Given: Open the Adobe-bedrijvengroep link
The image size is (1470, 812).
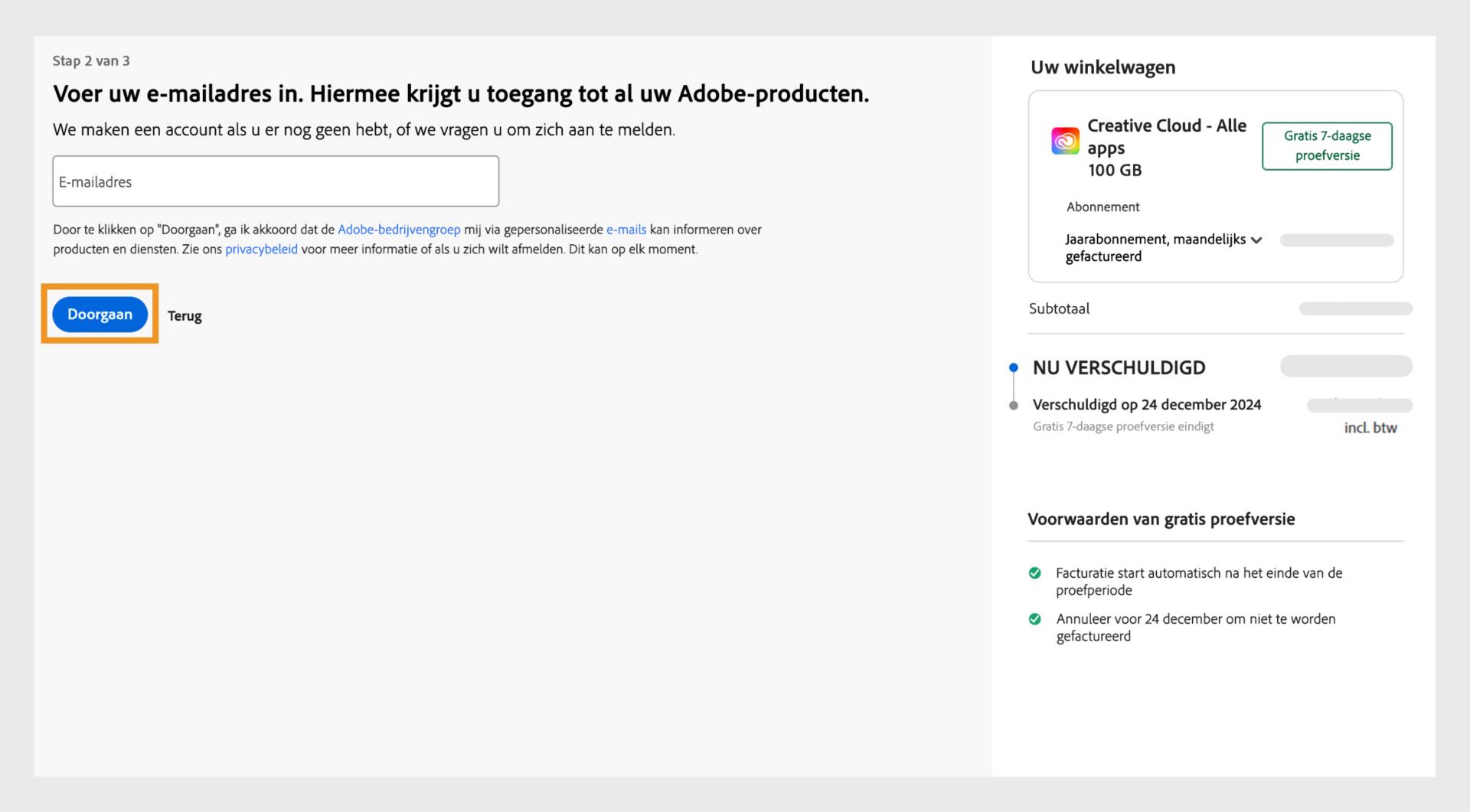Looking at the screenshot, I should 399,230.
